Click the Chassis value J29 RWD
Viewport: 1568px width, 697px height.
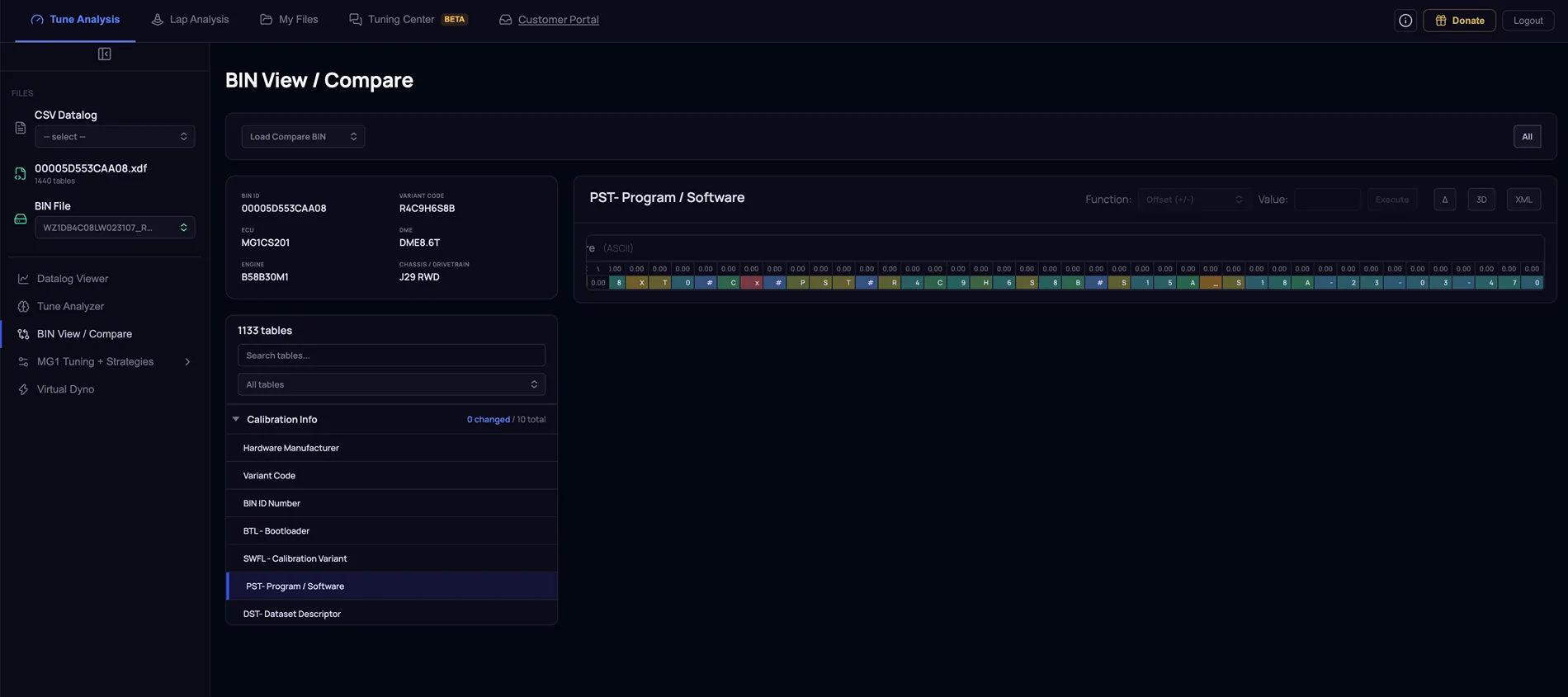(419, 277)
